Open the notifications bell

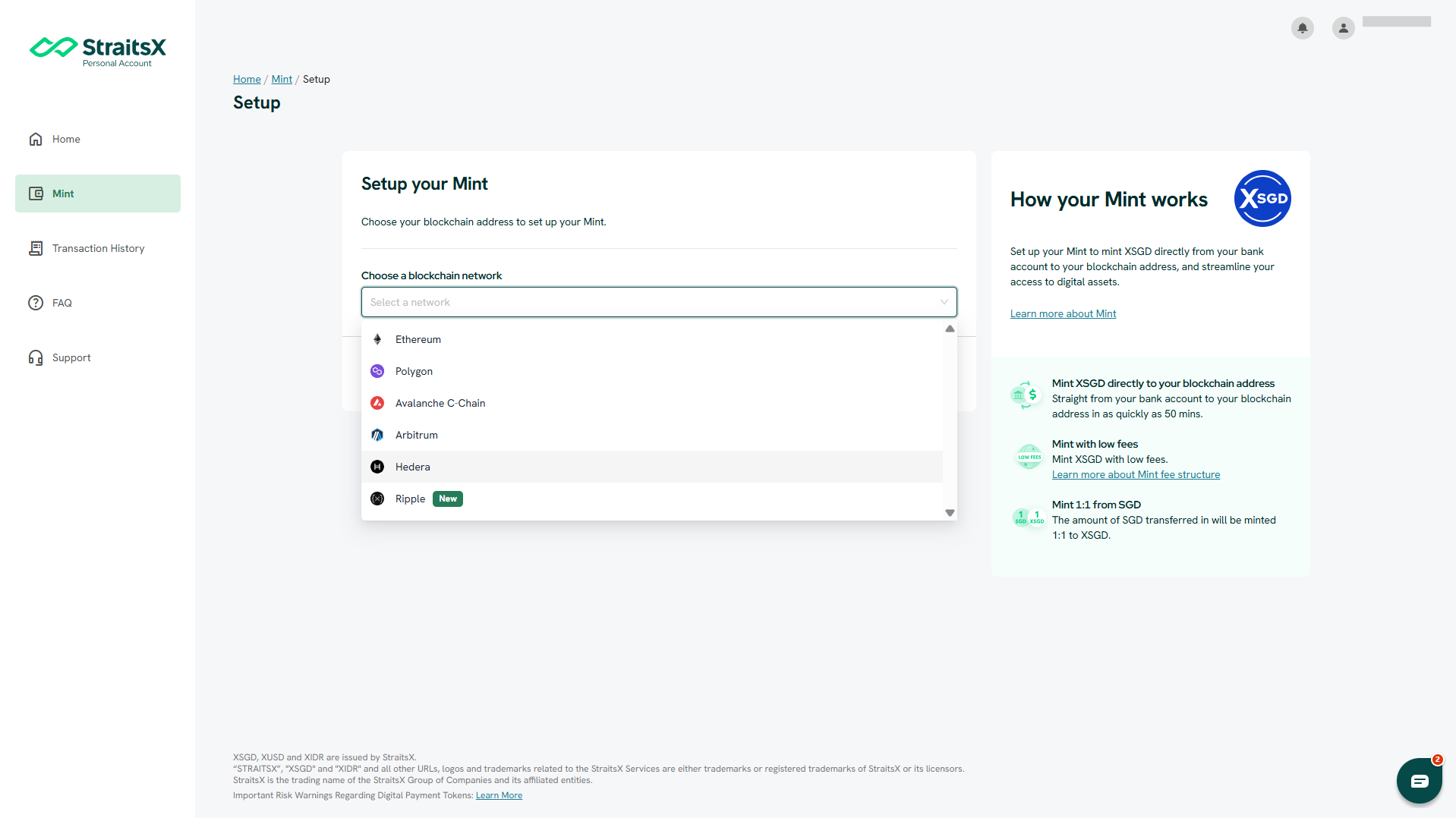(x=1302, y=28)
